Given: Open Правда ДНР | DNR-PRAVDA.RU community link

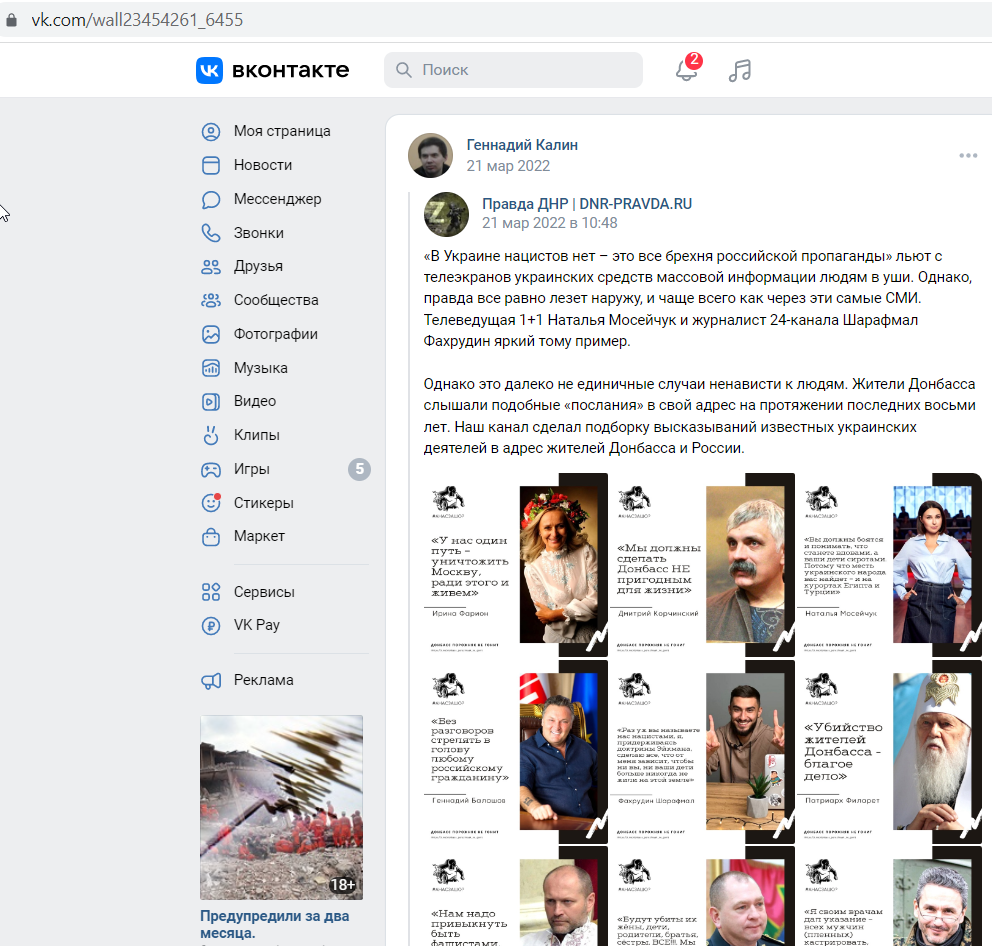Looking at the screenshot, I should (x=587, y=204).
